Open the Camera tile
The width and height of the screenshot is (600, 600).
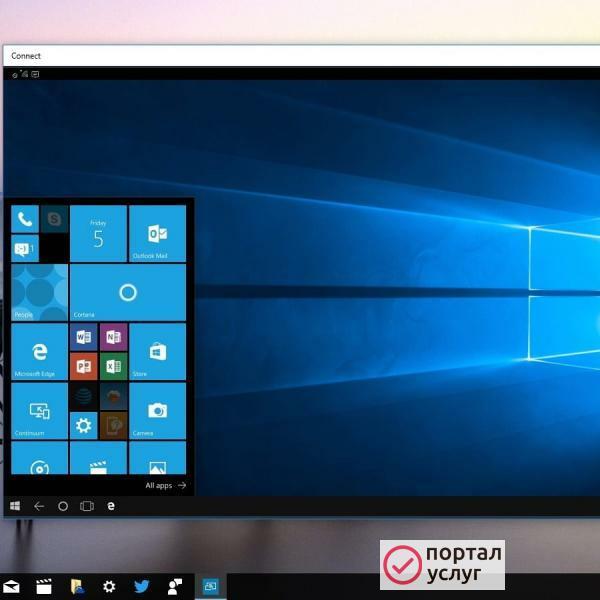158,411
